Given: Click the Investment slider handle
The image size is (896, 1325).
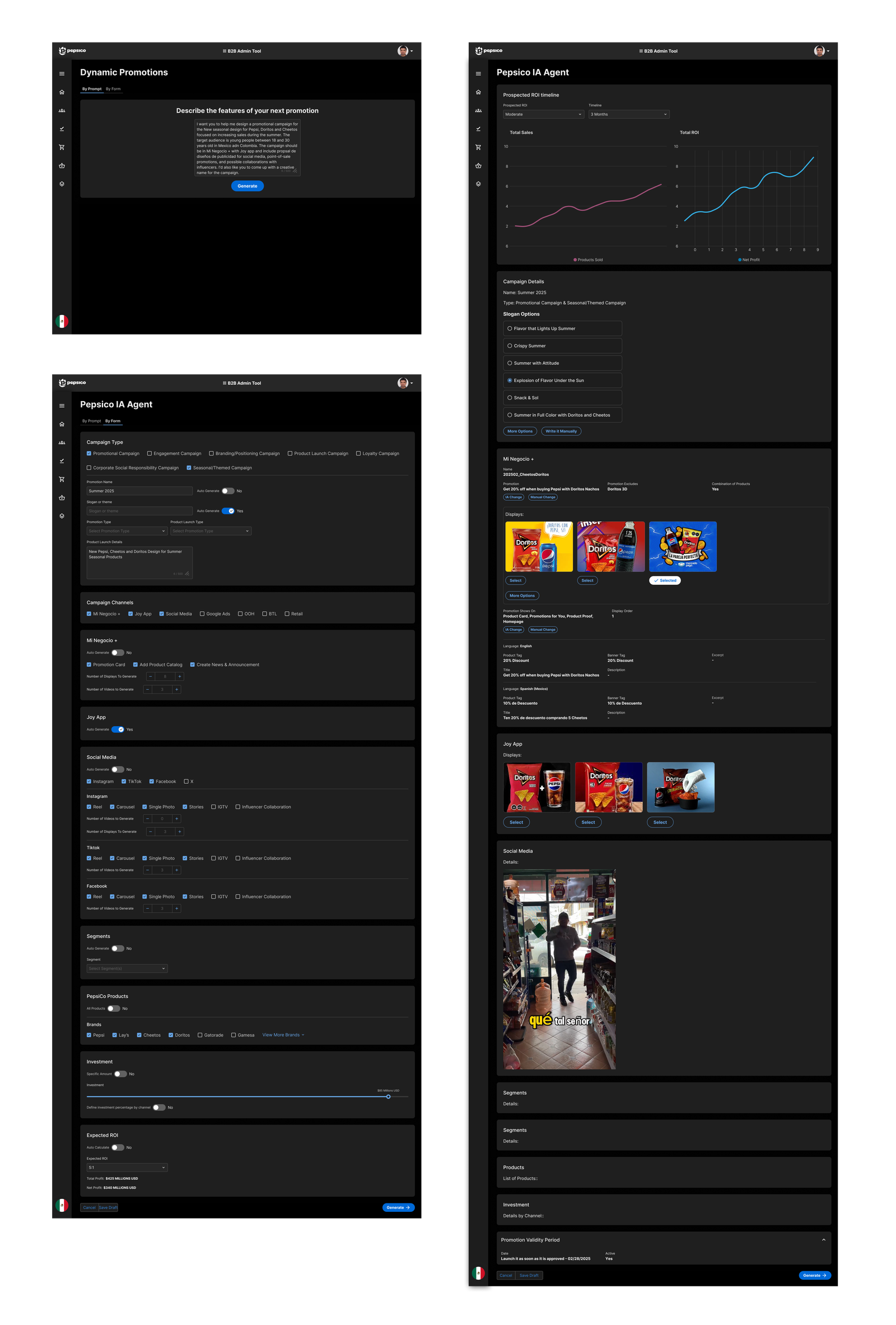Looking at the screenshot, I should pos(388,1097).
